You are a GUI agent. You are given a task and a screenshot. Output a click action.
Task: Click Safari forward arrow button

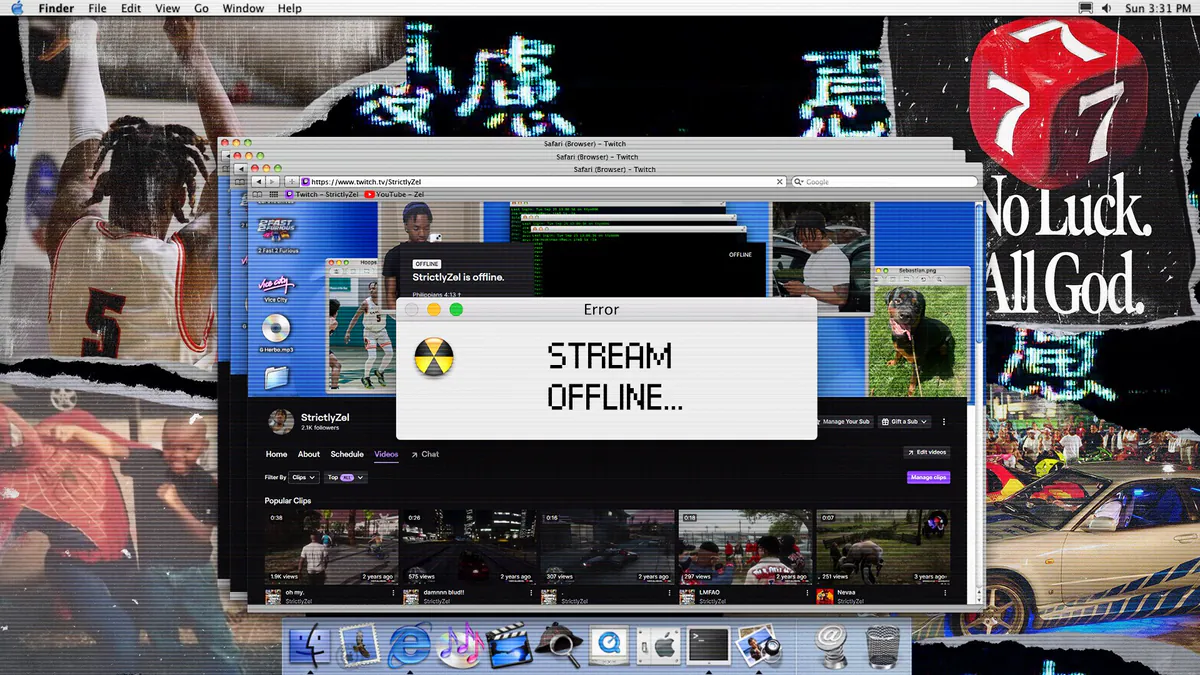[x=272, y=182]
